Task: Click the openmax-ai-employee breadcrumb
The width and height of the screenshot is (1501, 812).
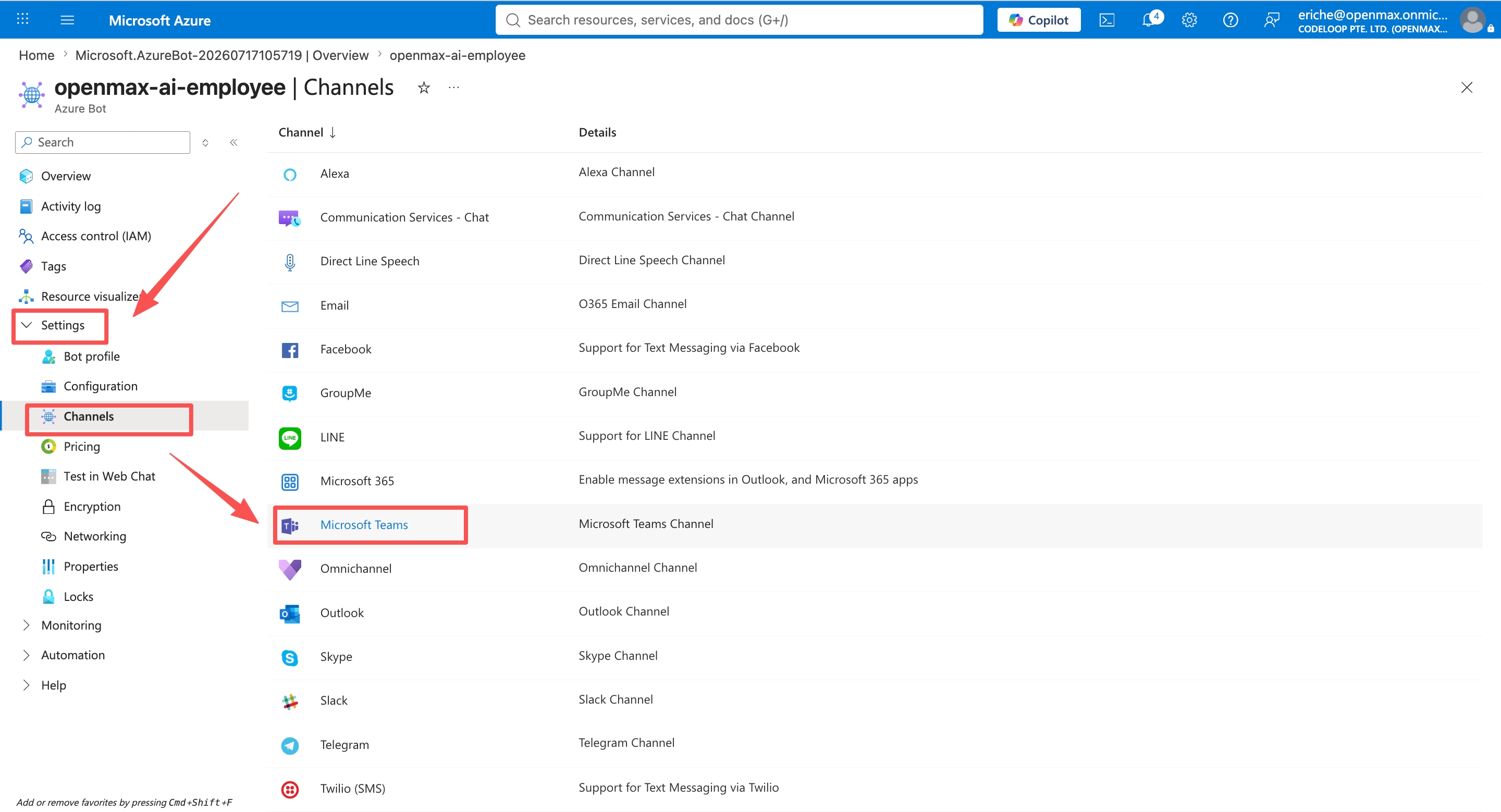Action: coord(458,55)
